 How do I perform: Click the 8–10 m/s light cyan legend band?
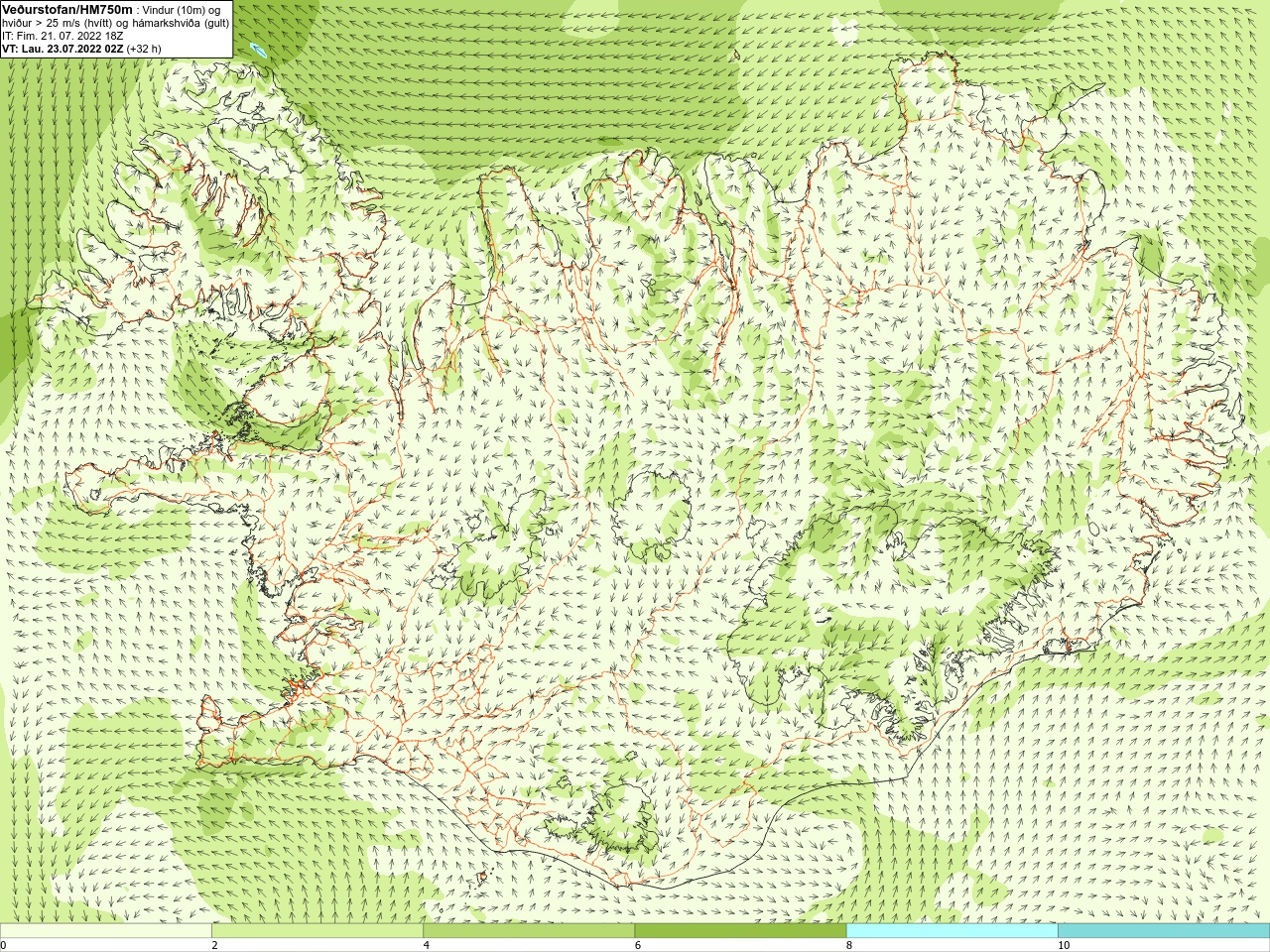point(952,931)
